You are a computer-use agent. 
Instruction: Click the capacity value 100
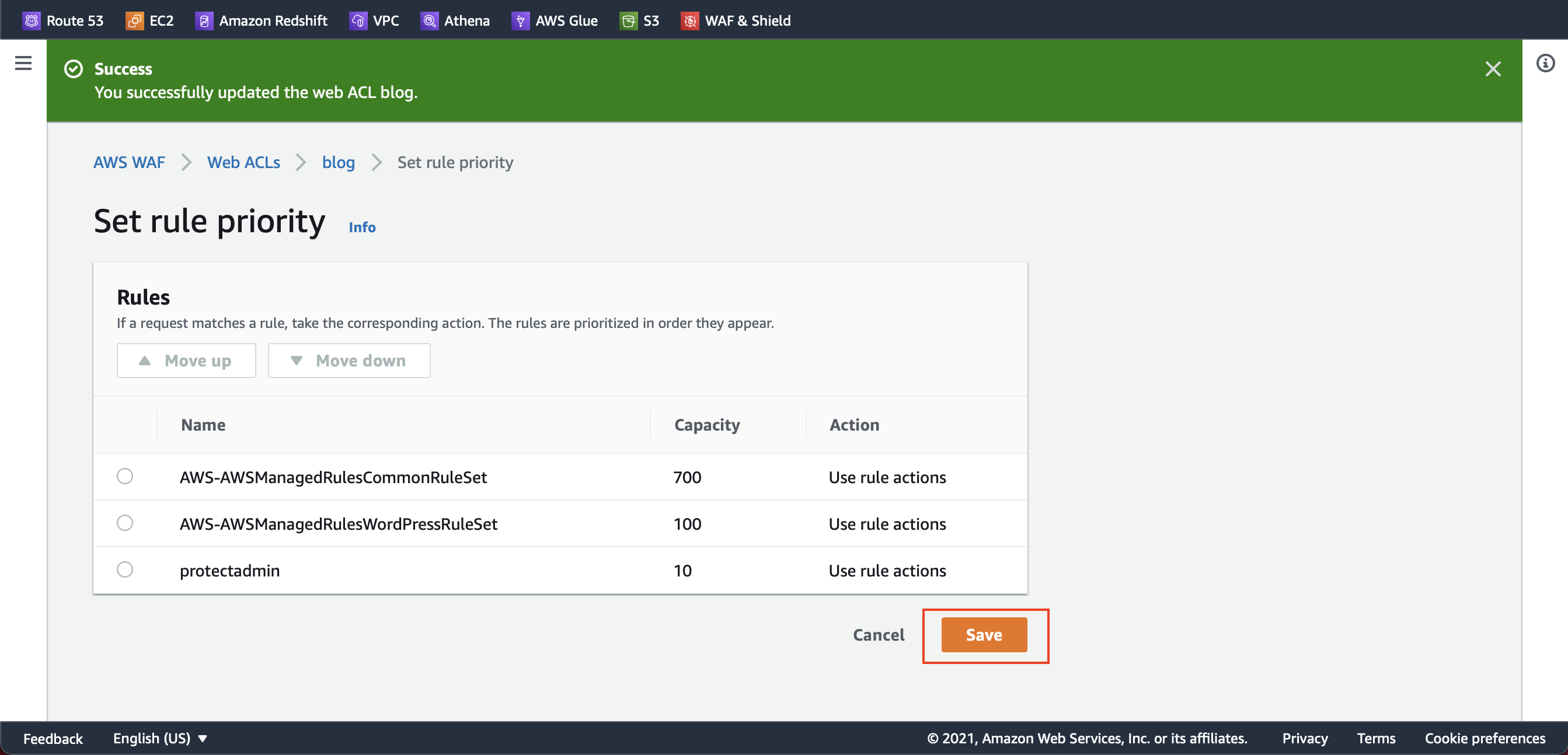687,524
